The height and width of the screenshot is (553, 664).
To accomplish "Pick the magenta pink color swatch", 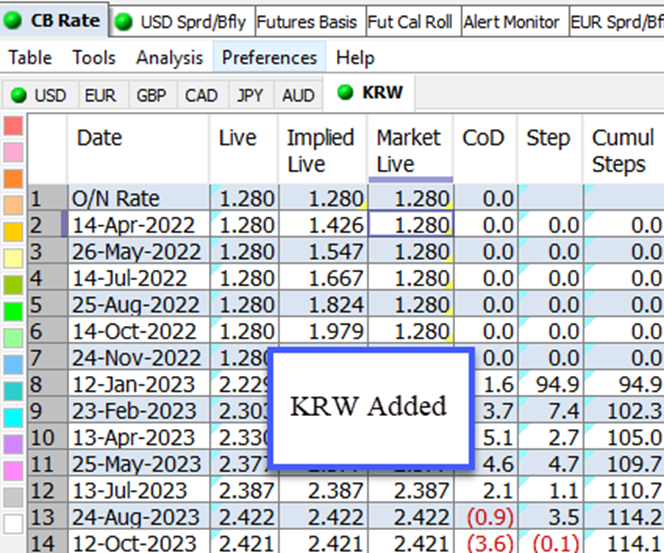I will (x=13, y=471).
